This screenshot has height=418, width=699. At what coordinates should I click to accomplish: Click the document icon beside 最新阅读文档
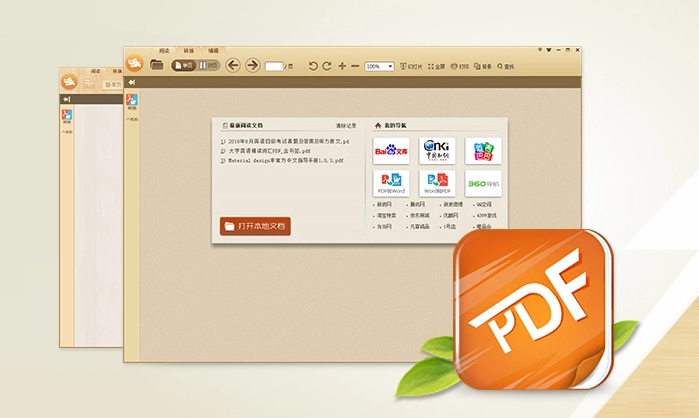pyautogui.click(x=225, y=126)
